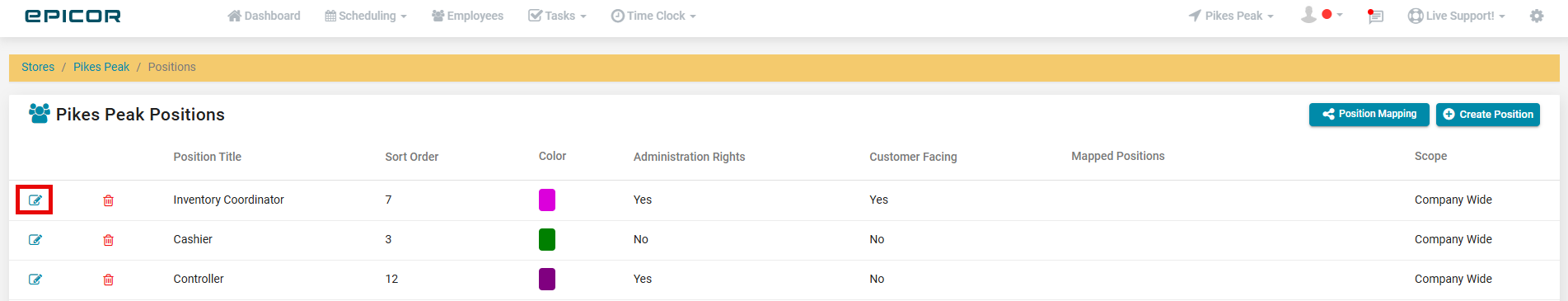This screenshot has width=1568, height=301.
Task: Open the Live Support! menu
Action: point(1456,16)
